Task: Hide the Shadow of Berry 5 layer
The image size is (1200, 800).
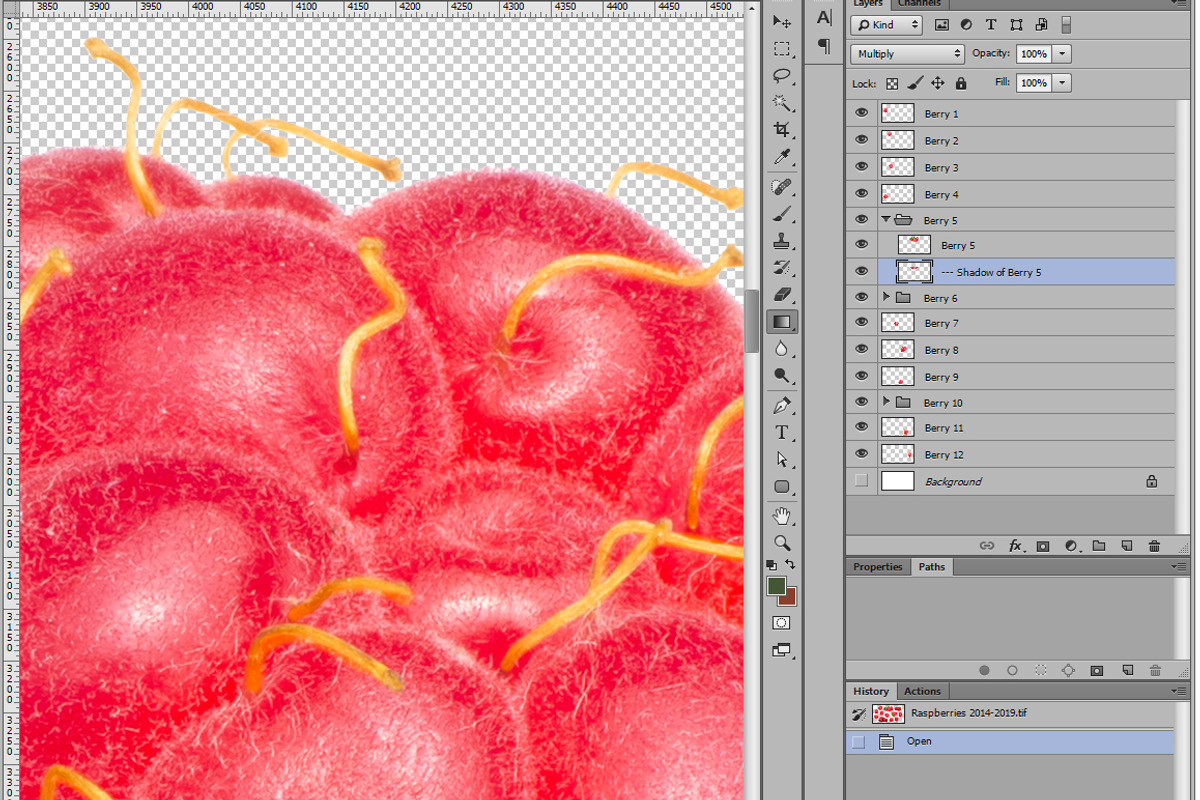Action: pos(862,271)
